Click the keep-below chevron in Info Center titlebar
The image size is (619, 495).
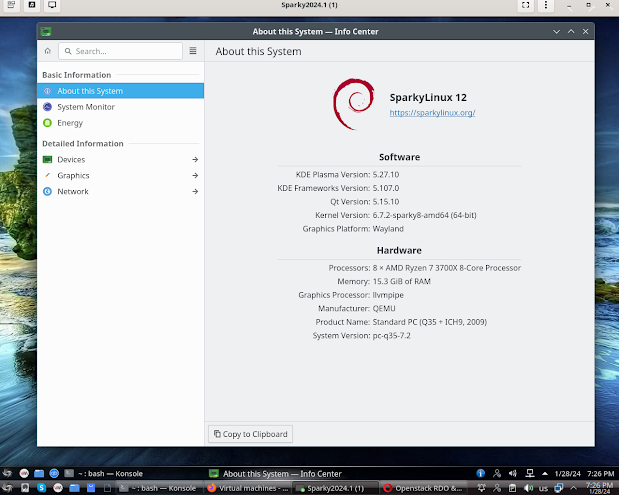click(557, 32)
